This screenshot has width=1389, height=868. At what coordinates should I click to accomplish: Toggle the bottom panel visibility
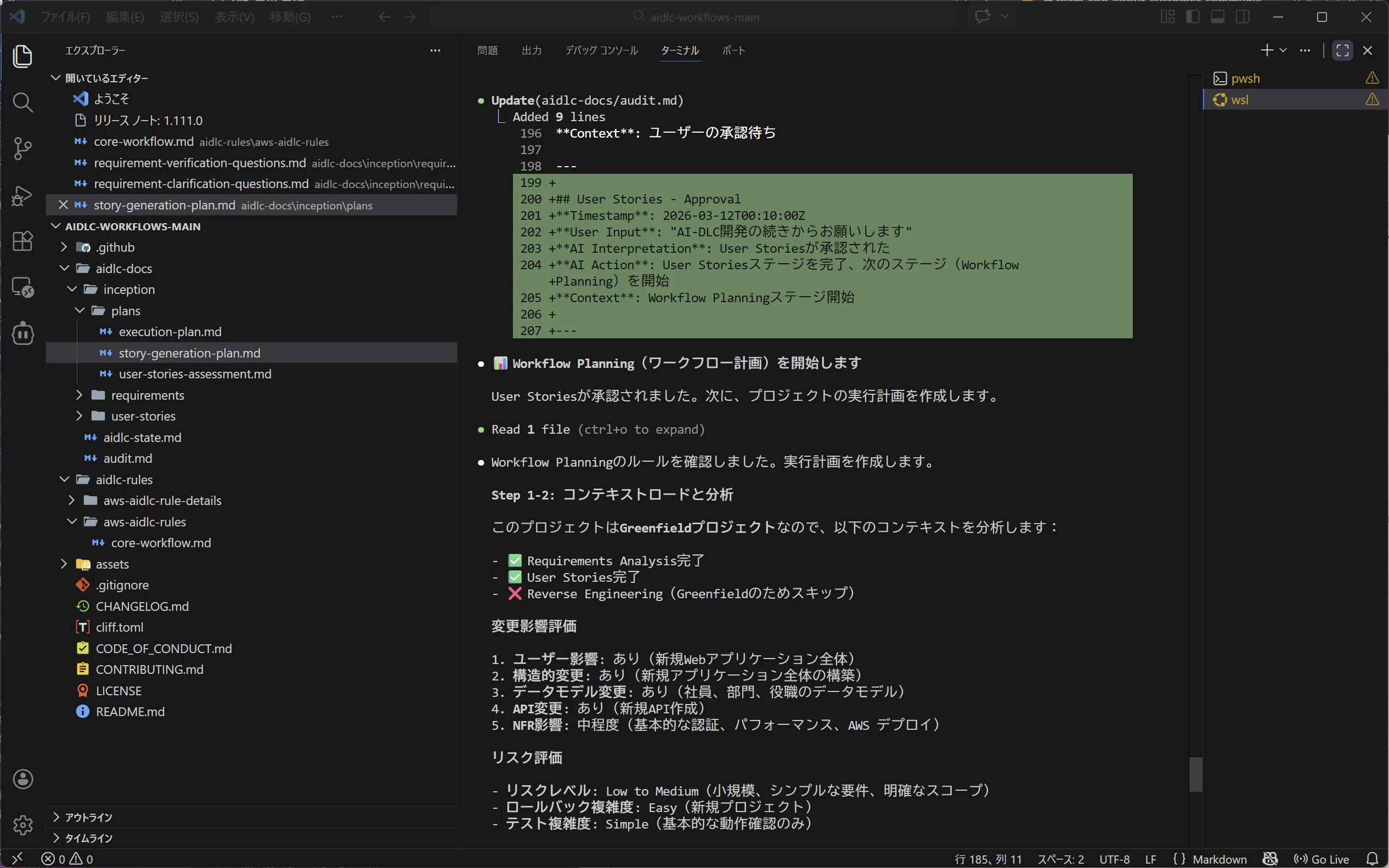click(x=1217, y=16)
